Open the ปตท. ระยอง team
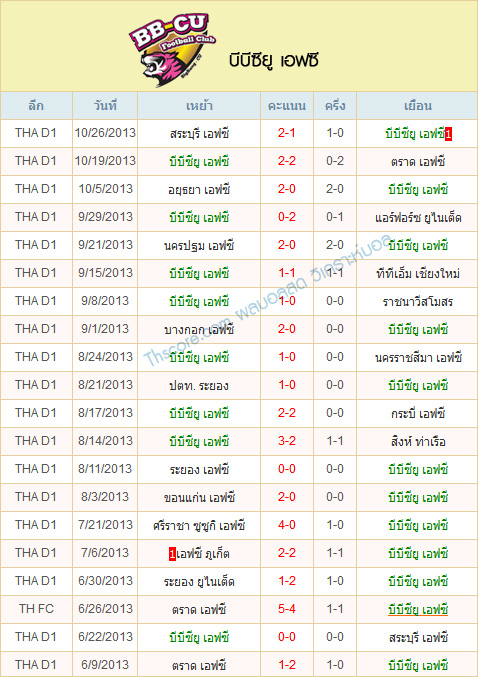 point(199,385)
